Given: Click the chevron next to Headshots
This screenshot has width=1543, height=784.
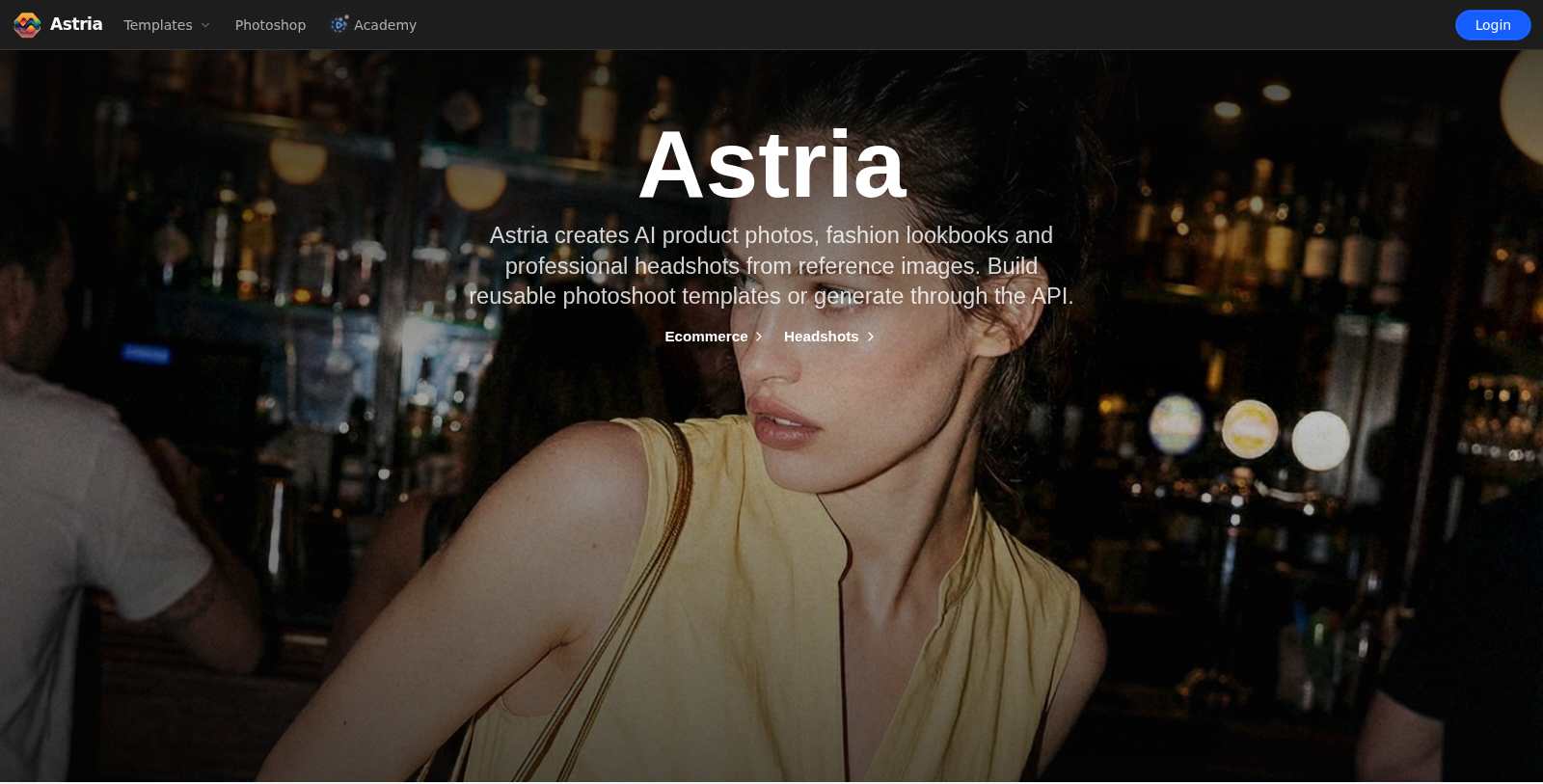Looking at the screenshot, I should (x=871, y=337).
